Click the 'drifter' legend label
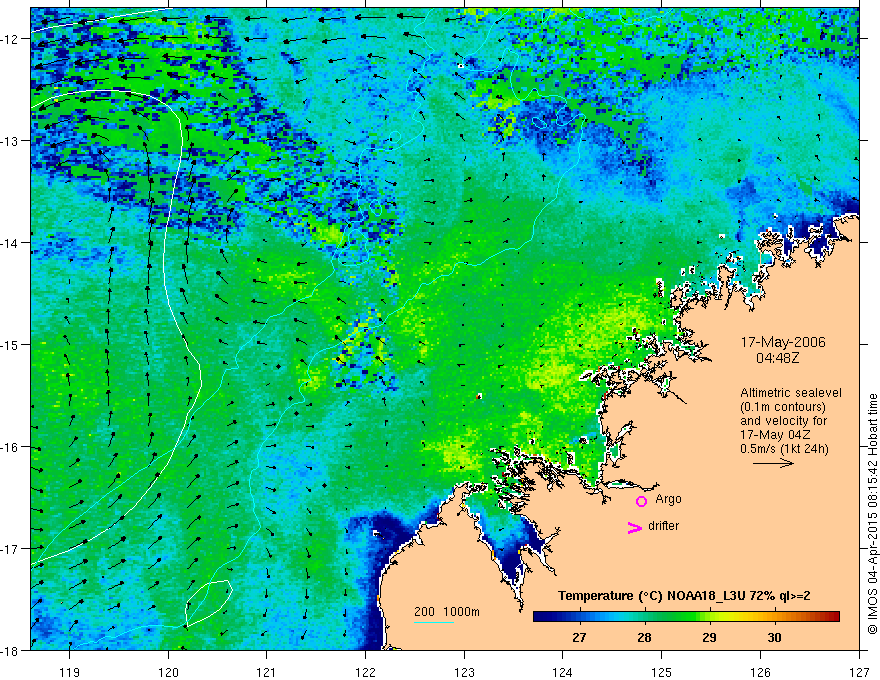 [663, 526]
